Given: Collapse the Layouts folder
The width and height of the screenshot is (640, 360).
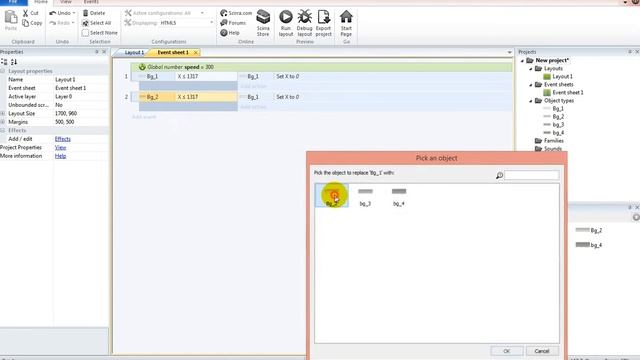Looking at the screenshot, I should point(531,69).
